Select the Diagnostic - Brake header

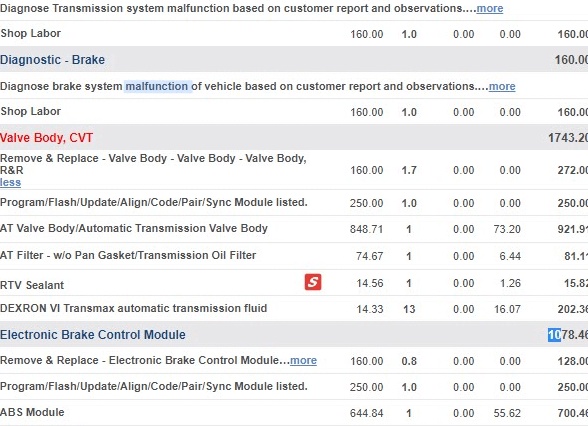(x=52, y=60)
